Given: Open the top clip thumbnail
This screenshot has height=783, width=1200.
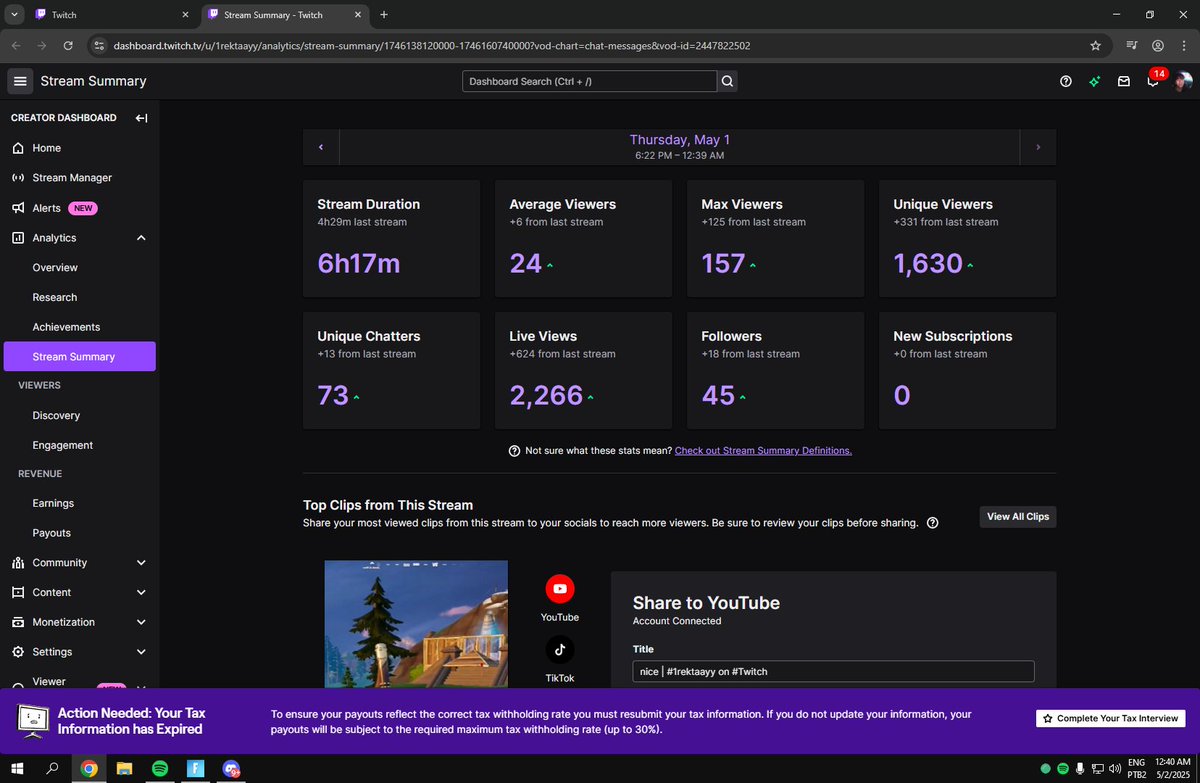Looking at the screenshot, I should point(416,624).
